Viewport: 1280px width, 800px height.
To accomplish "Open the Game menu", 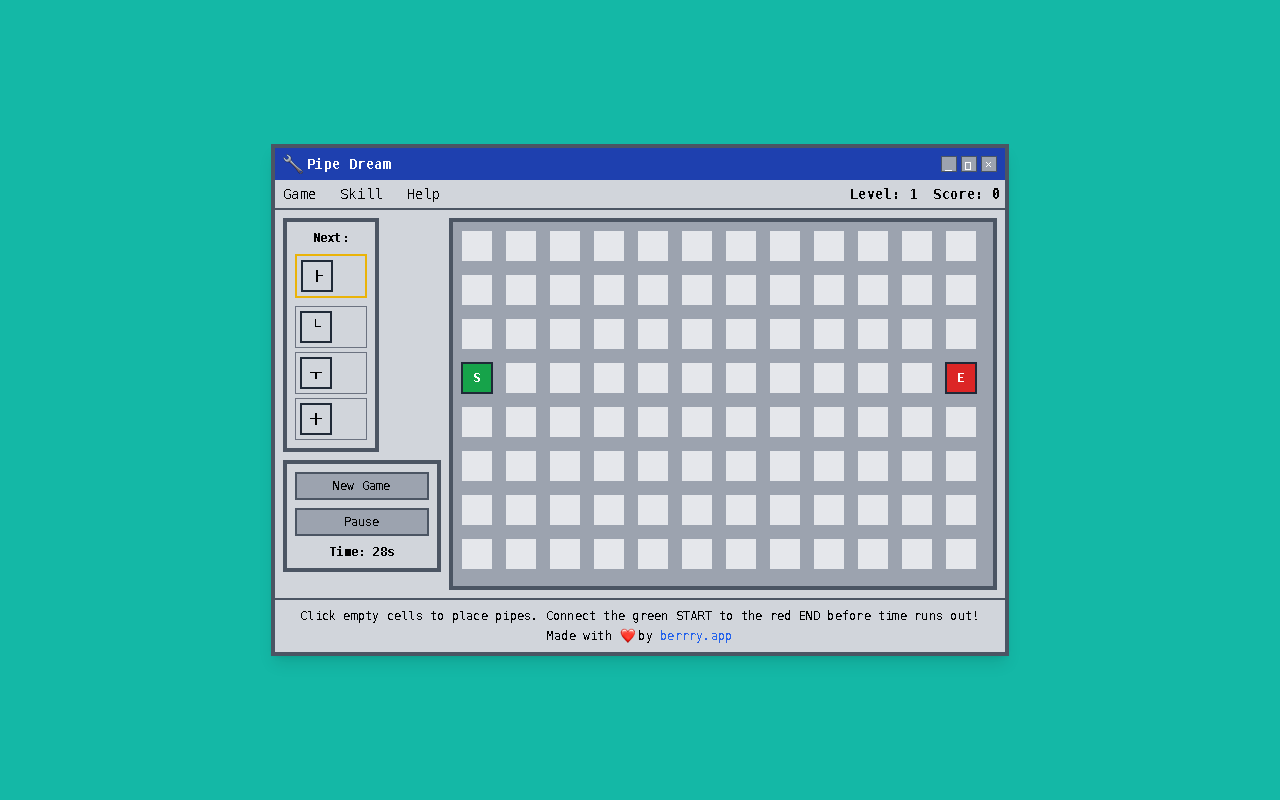I will (299, 194).
